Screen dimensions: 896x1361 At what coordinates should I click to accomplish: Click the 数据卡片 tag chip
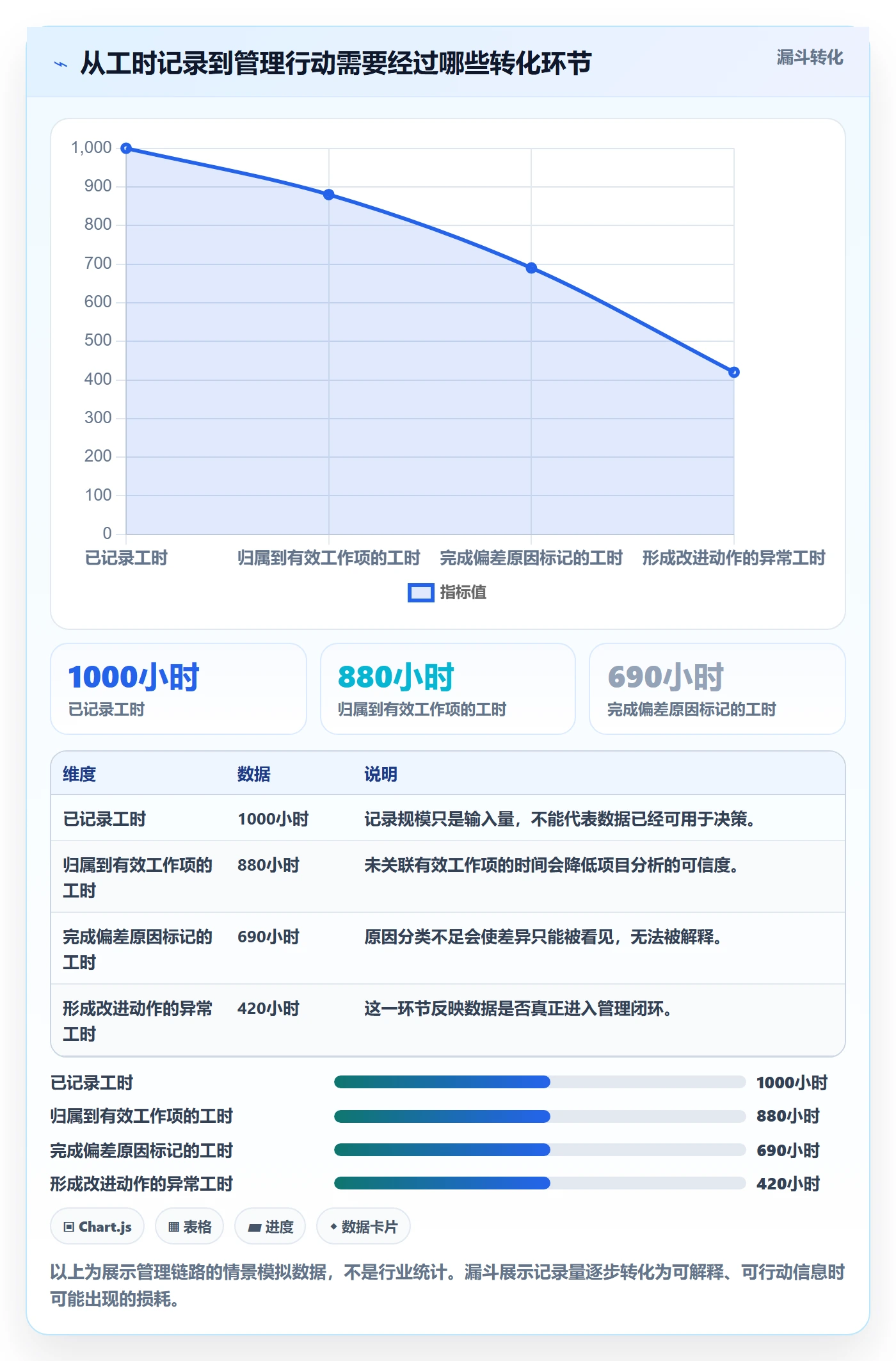(x=364, y=1227)
